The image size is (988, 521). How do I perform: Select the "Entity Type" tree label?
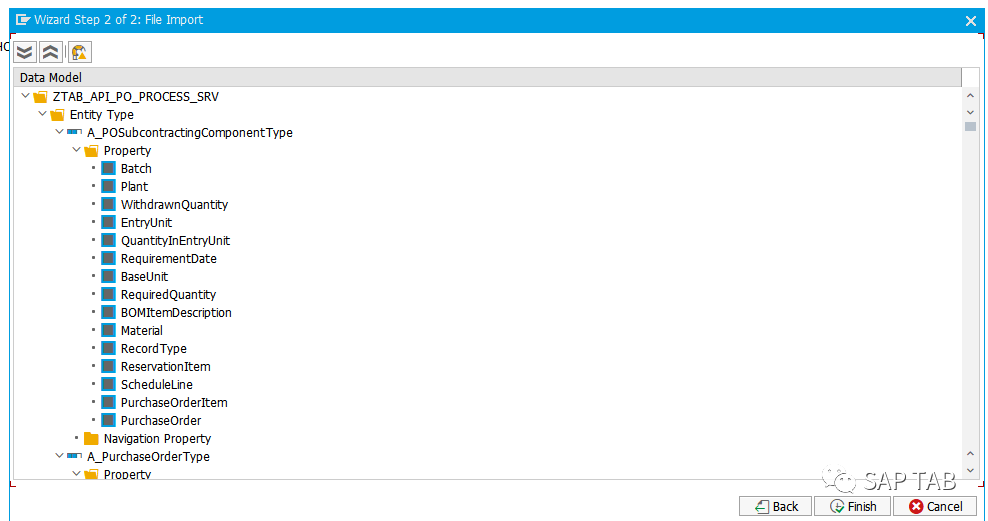pos(101,115)
